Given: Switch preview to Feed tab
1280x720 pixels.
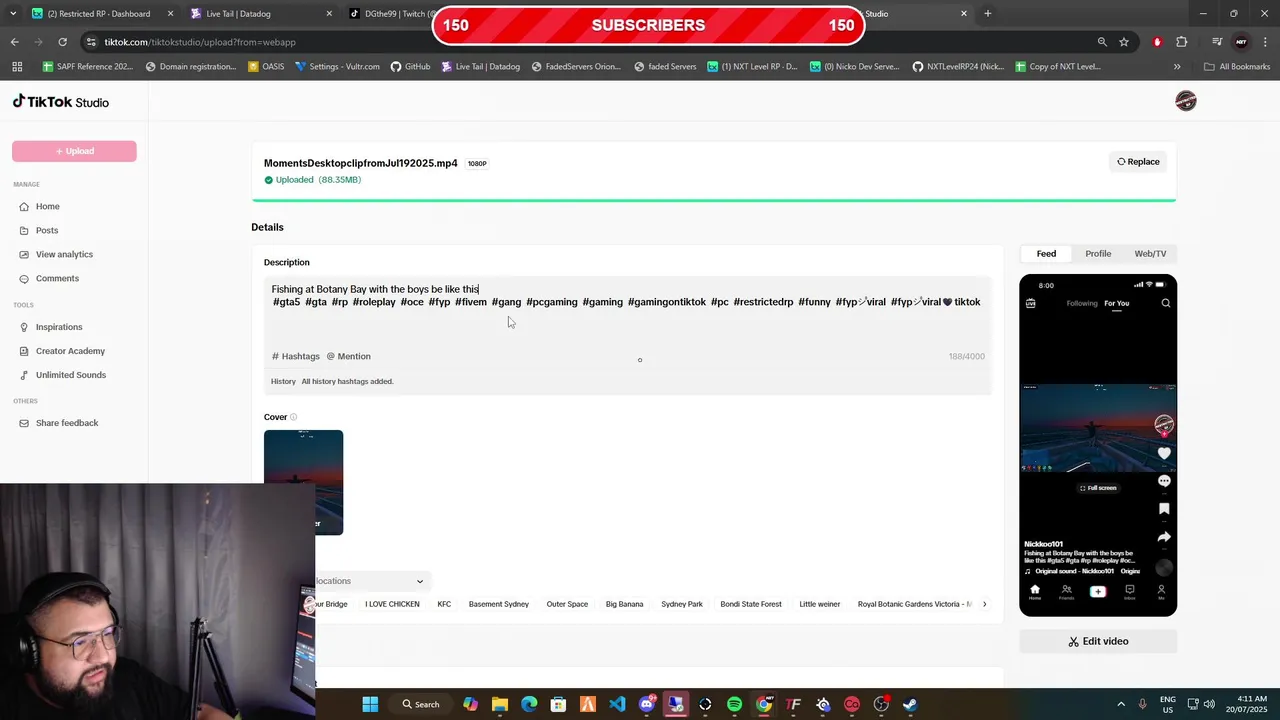Looking at the screenshot, I should click(x=1046, y=254).
